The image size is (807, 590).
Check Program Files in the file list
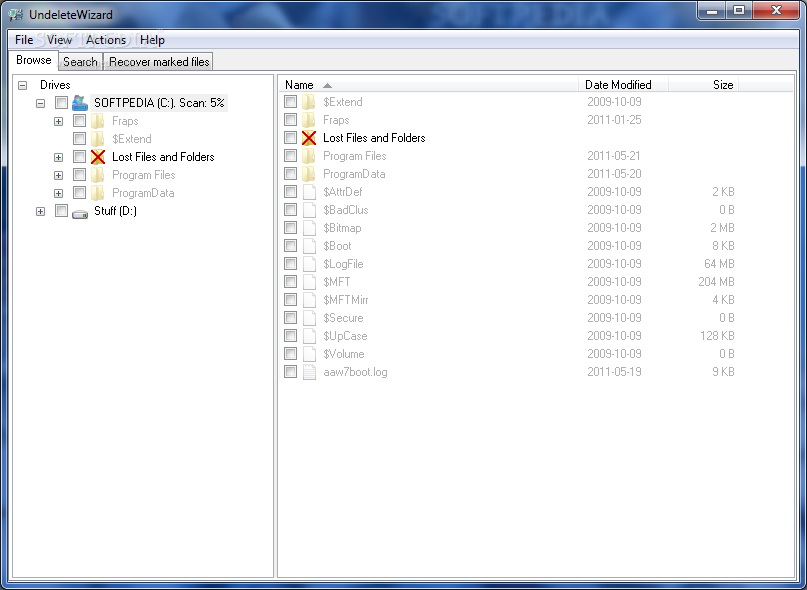pos(290,155)
